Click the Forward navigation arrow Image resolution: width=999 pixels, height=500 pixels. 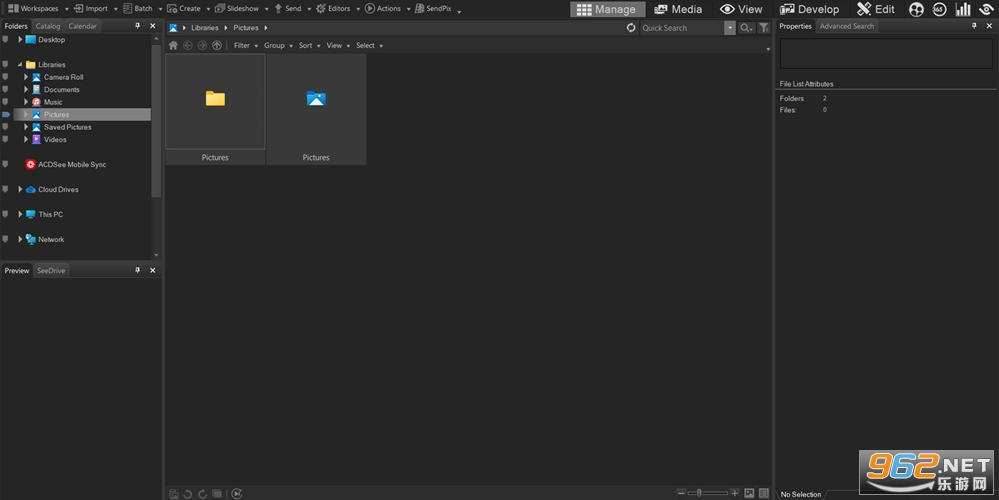(202, 45)
